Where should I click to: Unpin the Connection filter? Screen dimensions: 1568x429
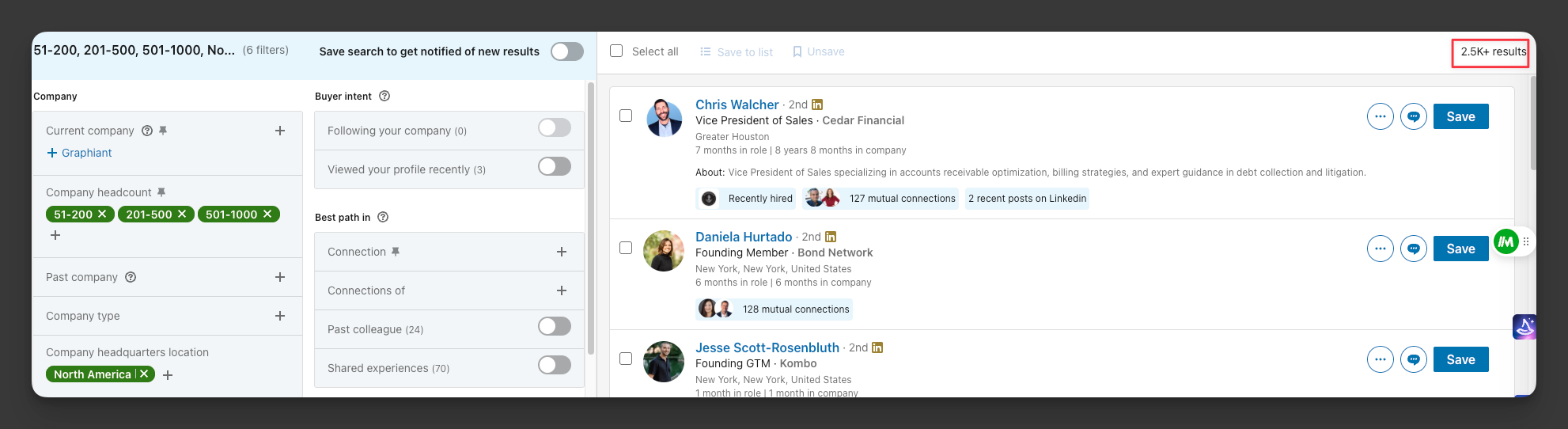[396, 252]
